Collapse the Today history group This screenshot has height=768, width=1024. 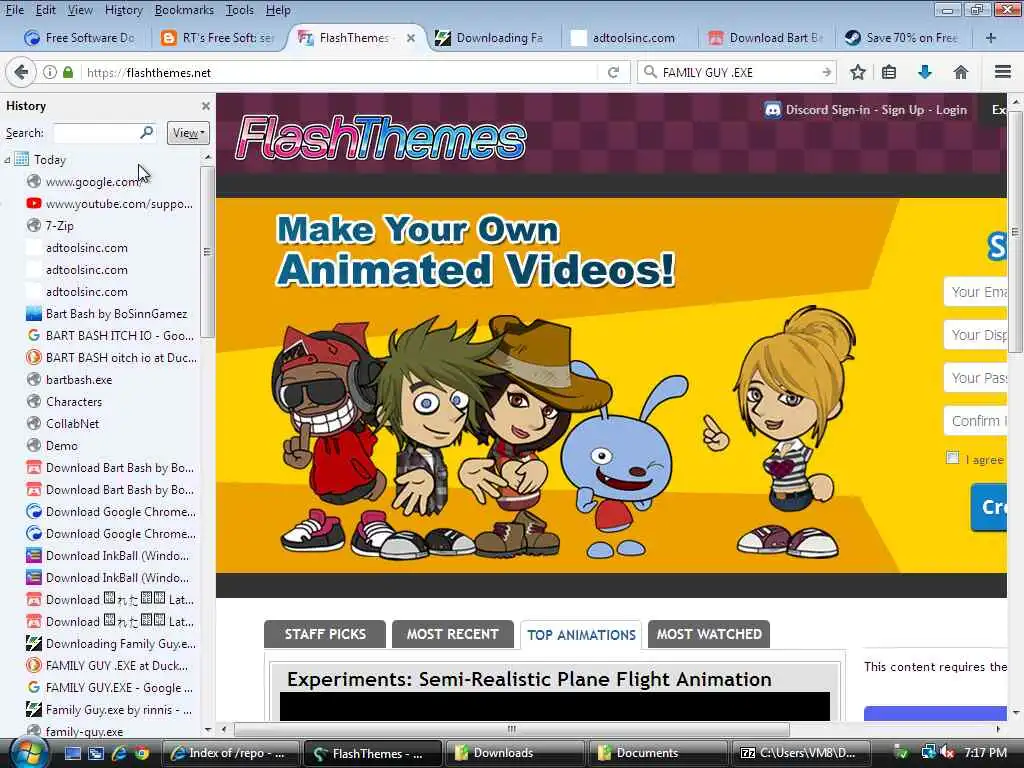7,160
